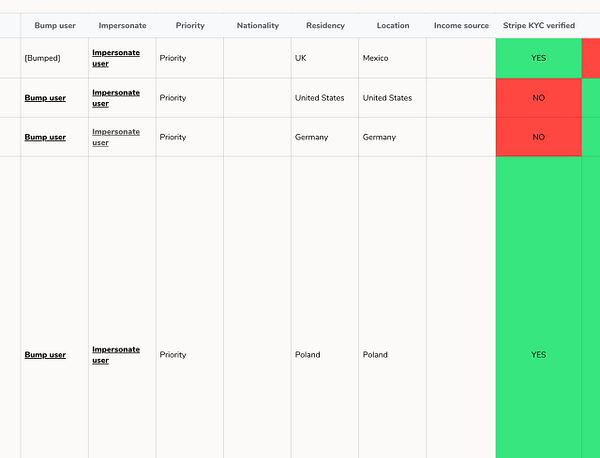Open Impersonate user link in Poland row
The width and height of the screenshot is (600, 458).
click(116, 355)
